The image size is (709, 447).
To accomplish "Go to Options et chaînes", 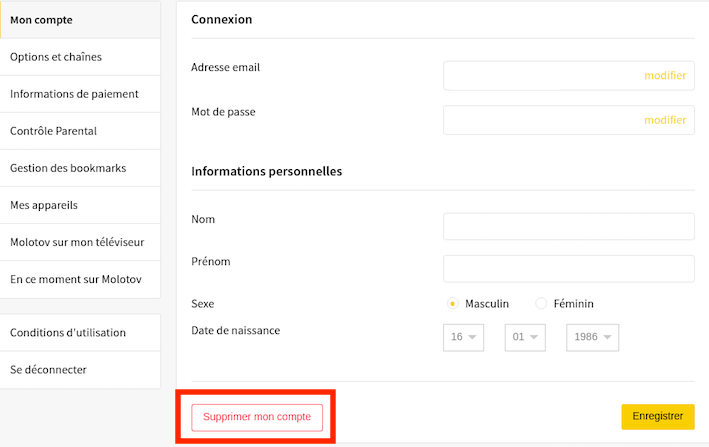I will (80, 57).
